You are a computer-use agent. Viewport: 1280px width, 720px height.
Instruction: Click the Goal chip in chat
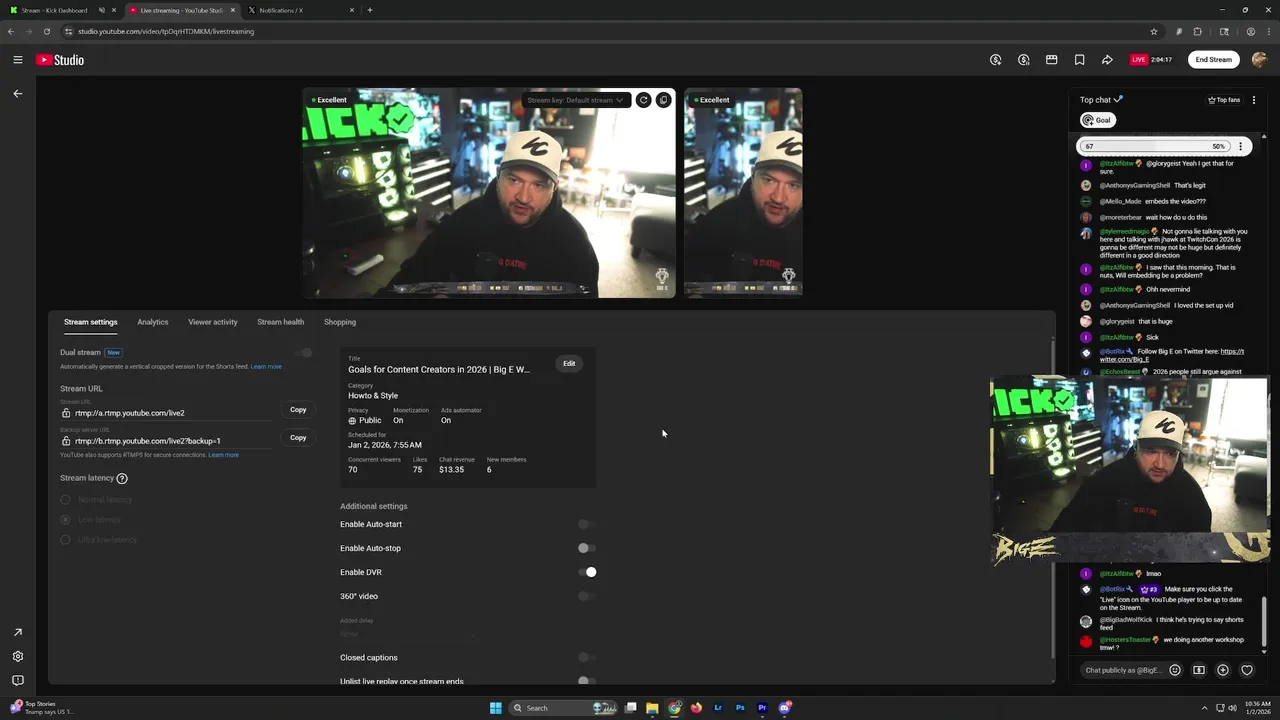coord(1097,120)
